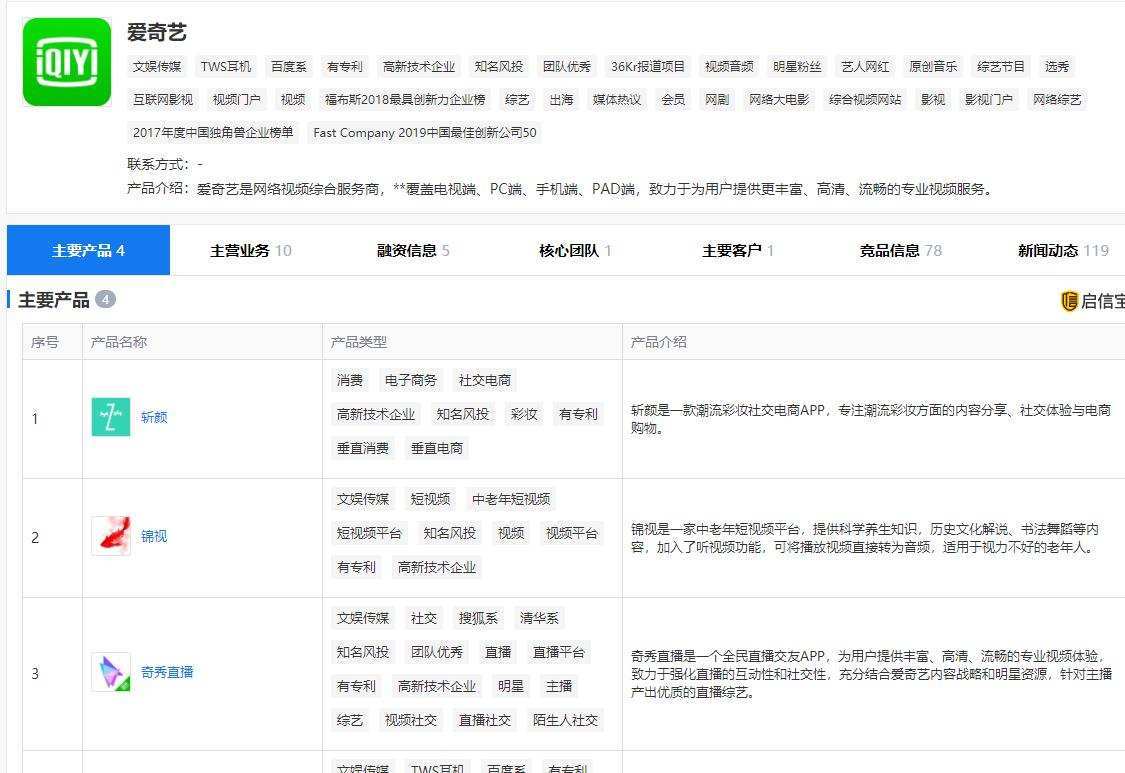This screenshot has height=773, width=1125.
Task: Select the 影视门户 tag
Action: click(x=989, y=100)
